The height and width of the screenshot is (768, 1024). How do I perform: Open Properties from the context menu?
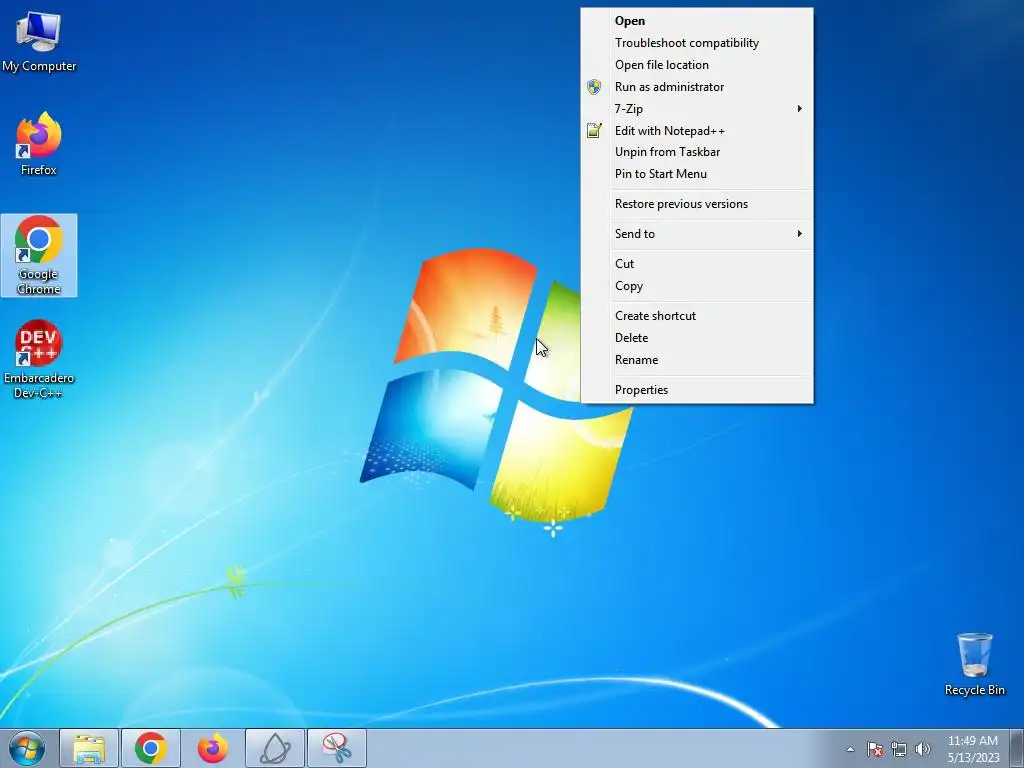point(697,390)
